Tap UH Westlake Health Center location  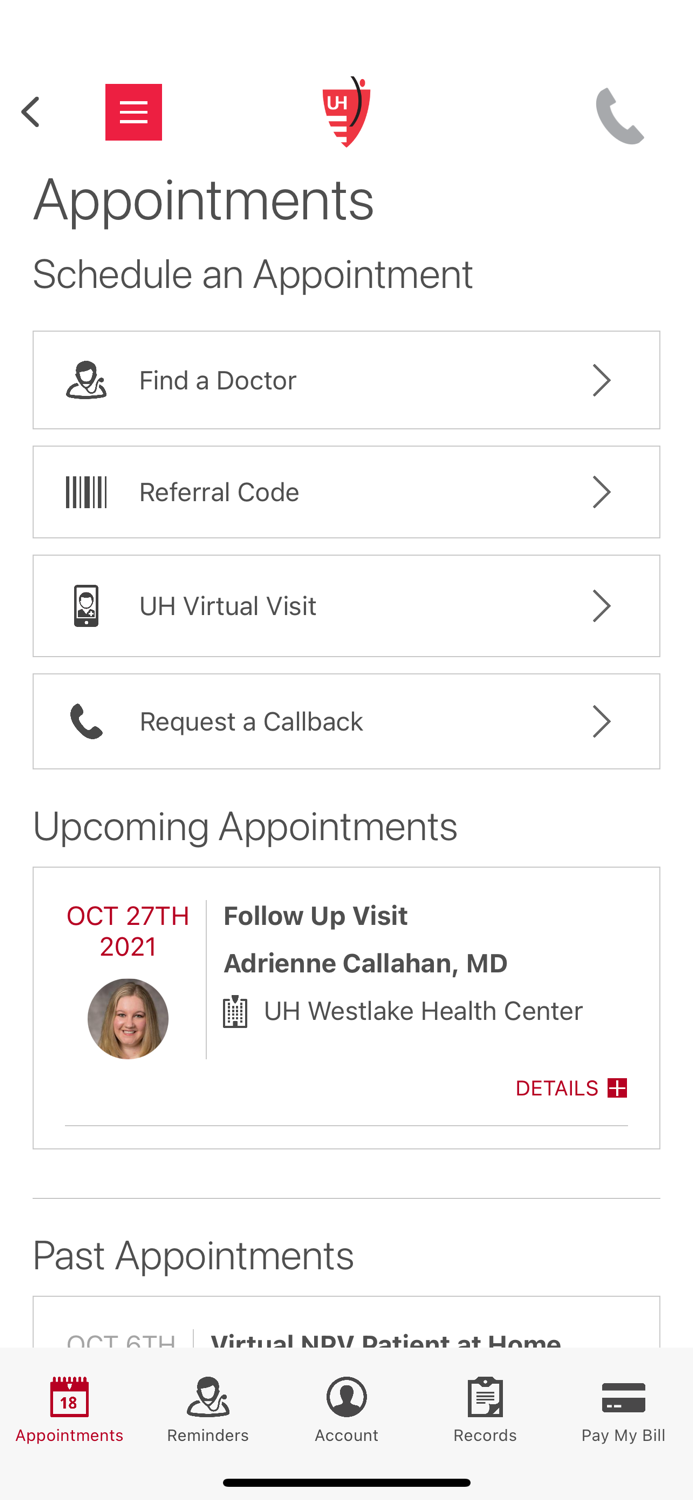(x=422, y=1011)
